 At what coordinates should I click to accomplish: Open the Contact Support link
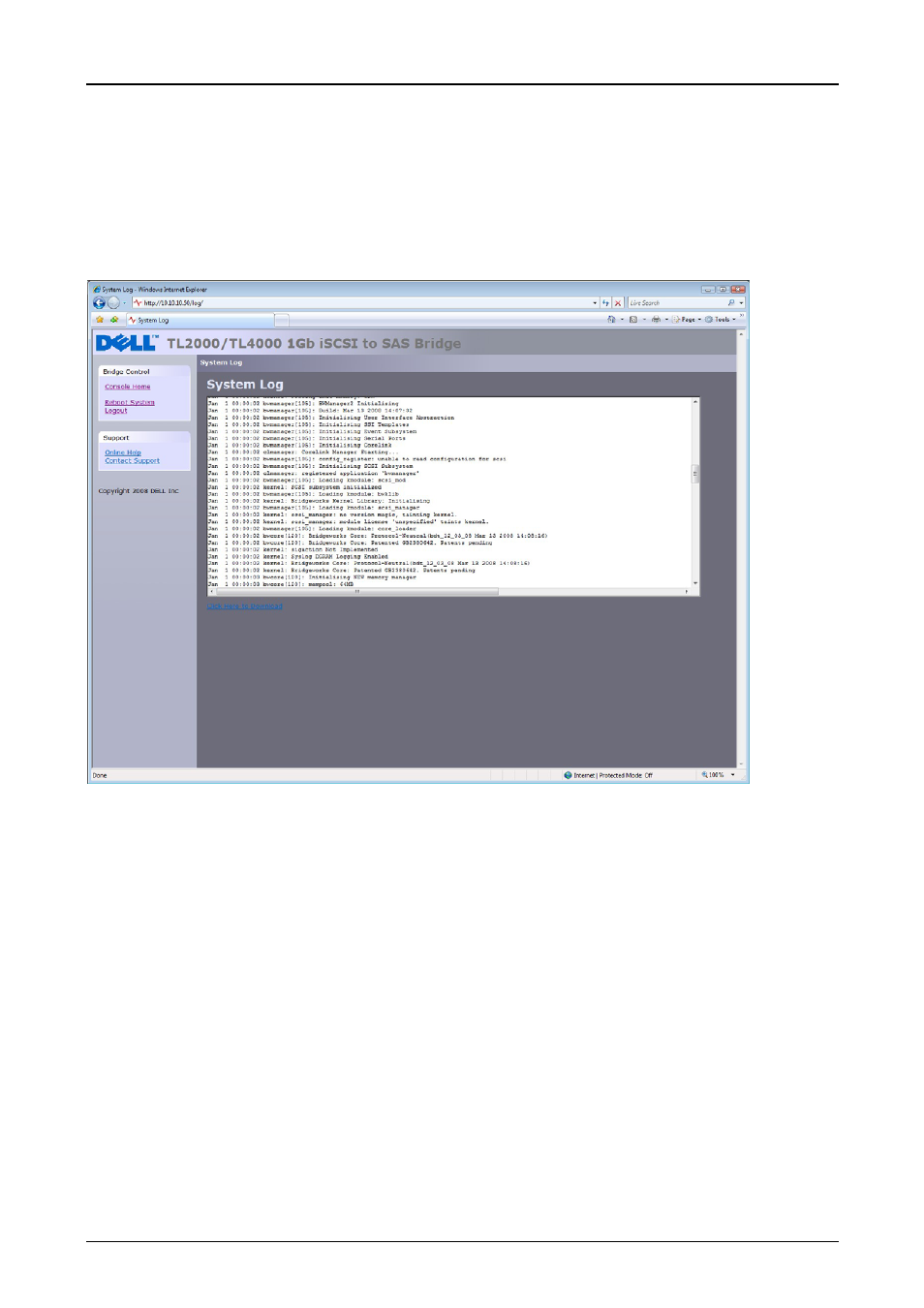133,461
